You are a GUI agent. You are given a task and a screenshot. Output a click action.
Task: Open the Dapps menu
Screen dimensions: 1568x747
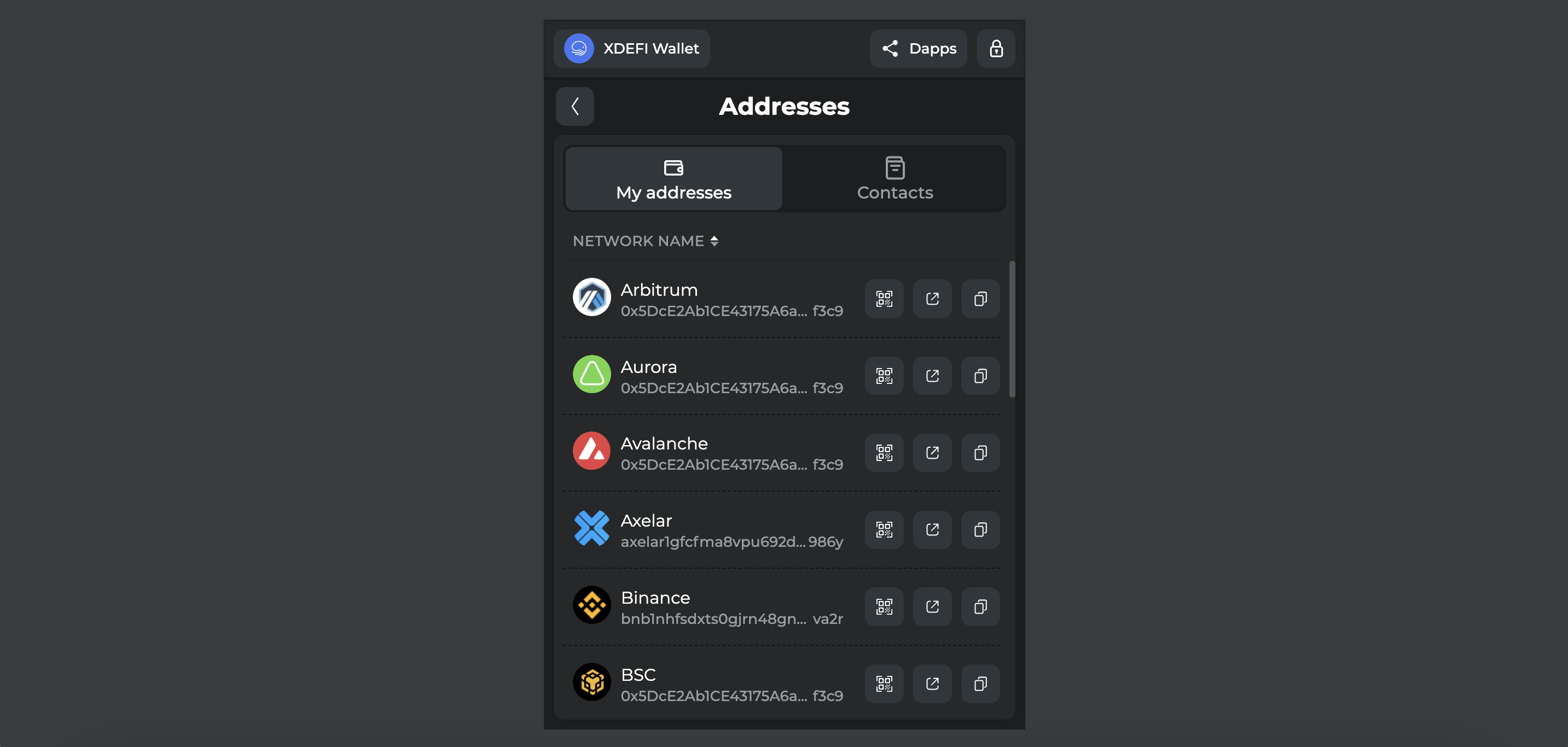click(918, 49)
